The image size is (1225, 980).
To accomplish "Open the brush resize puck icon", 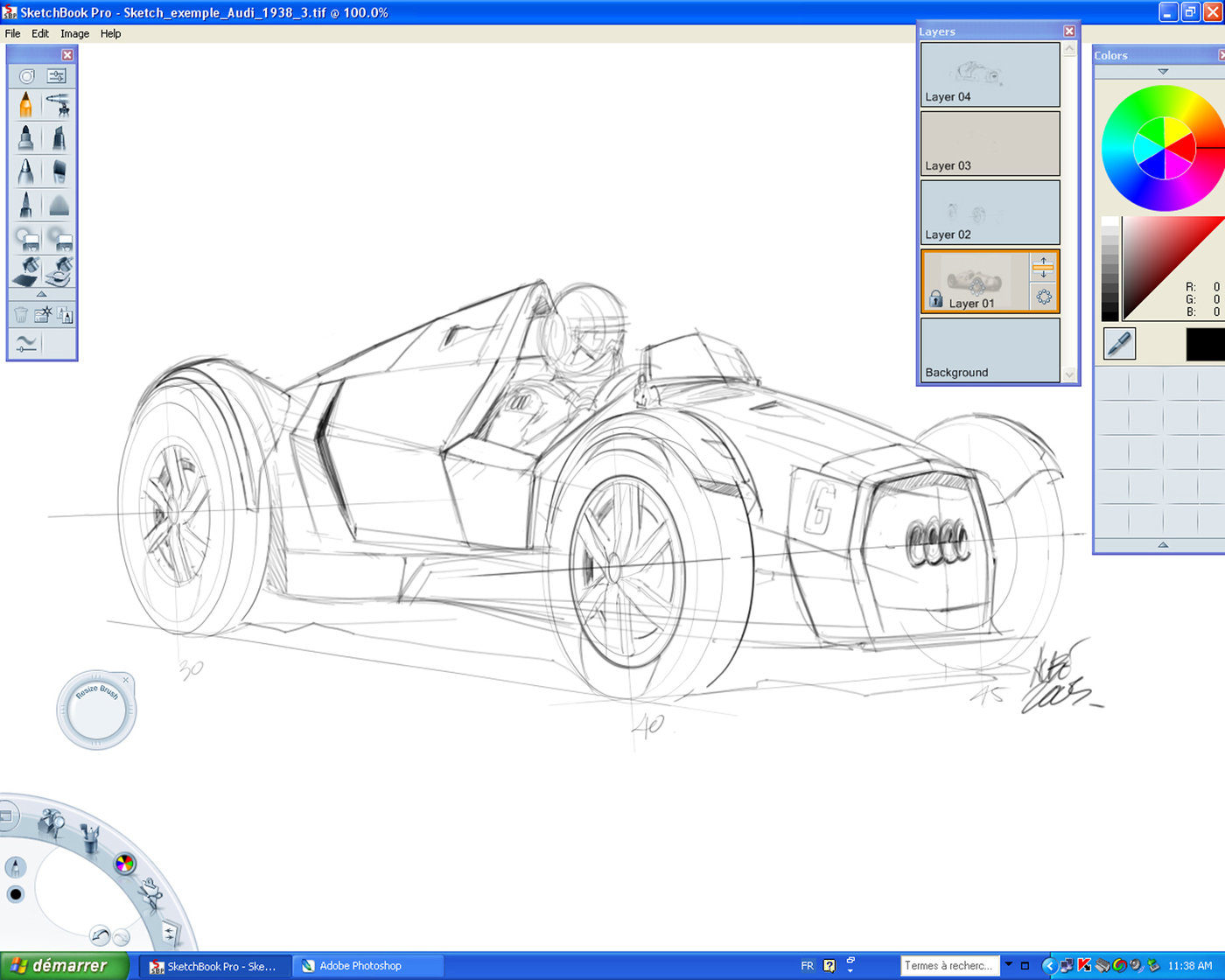I will click(x=26, y=76).
